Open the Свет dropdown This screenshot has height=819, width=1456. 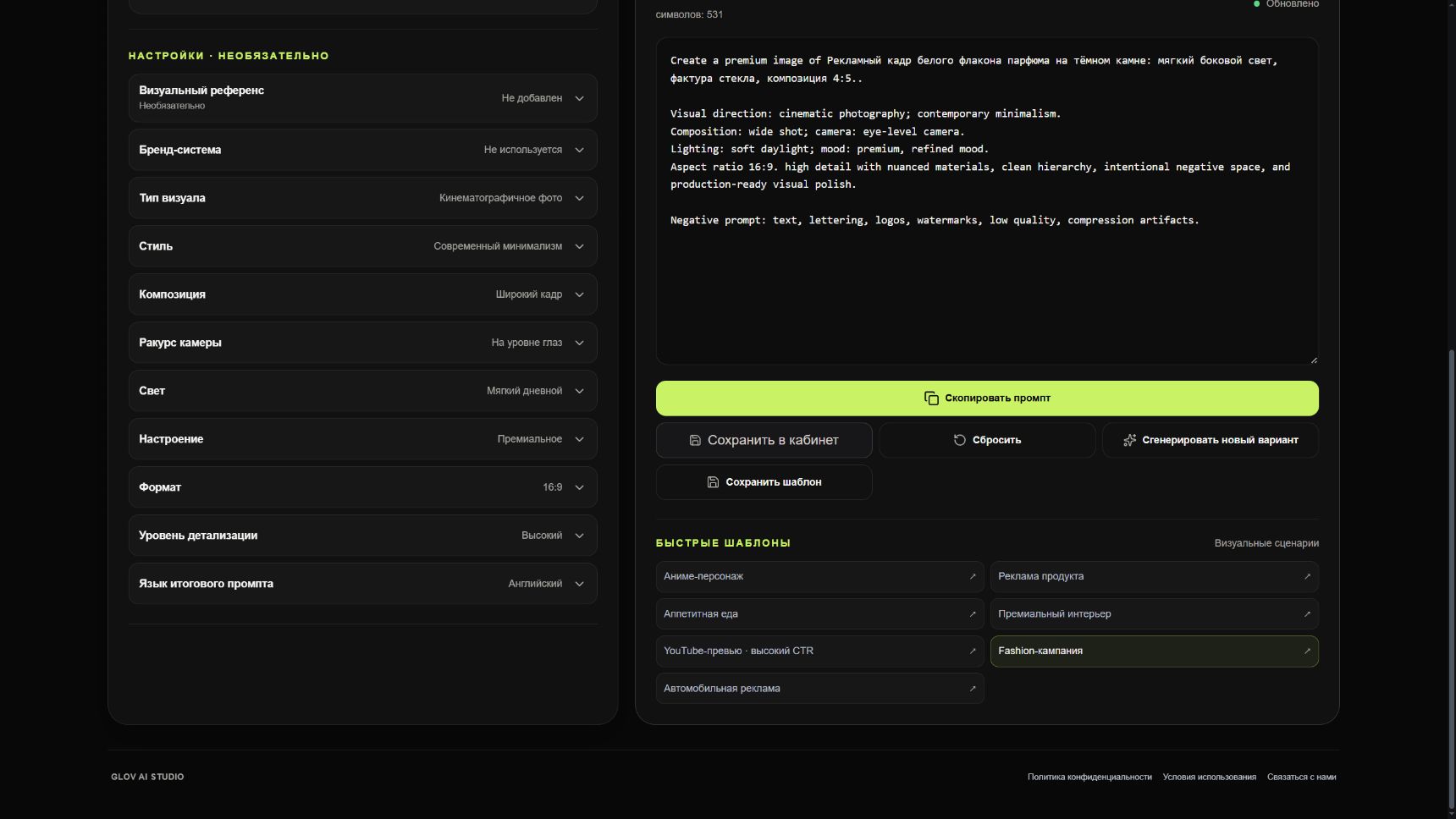(x=362, y=391)
